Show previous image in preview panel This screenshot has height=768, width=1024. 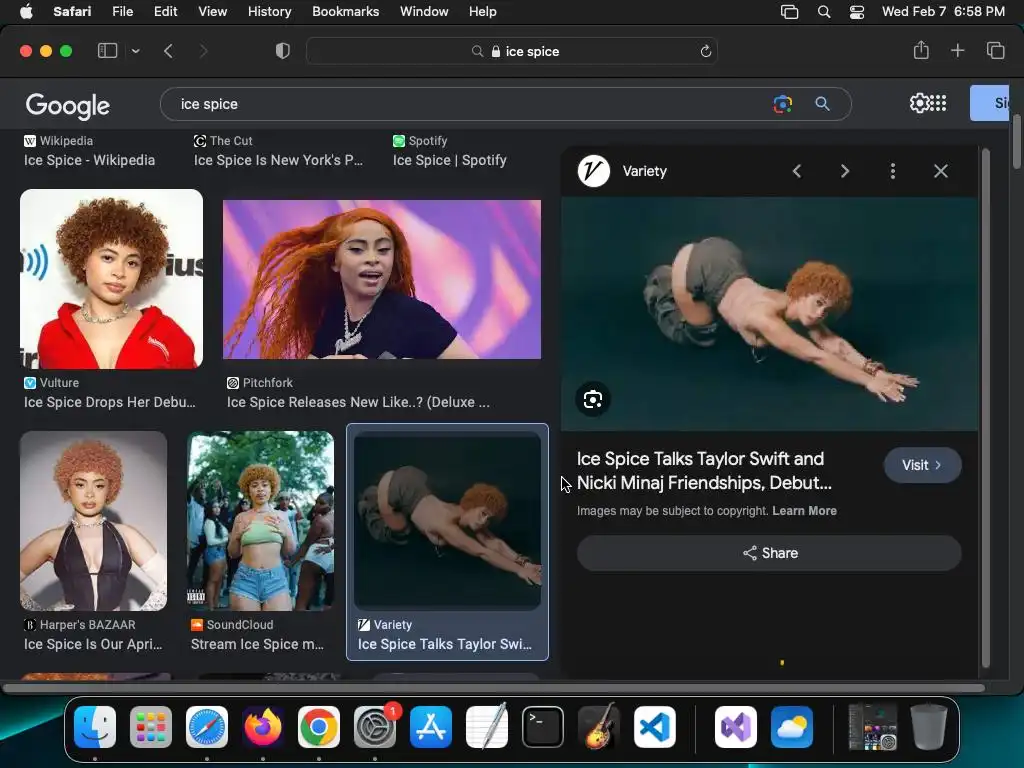pos(797,171)
